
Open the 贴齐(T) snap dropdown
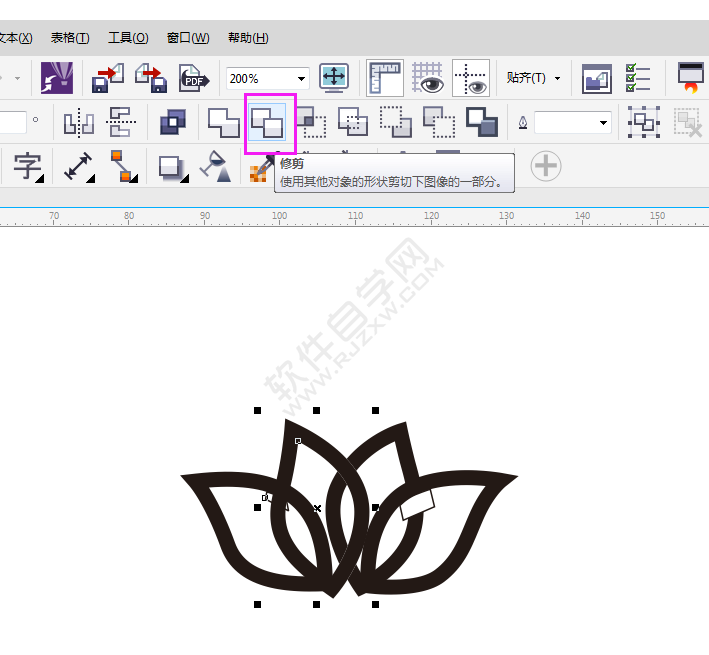pos(534,78)
